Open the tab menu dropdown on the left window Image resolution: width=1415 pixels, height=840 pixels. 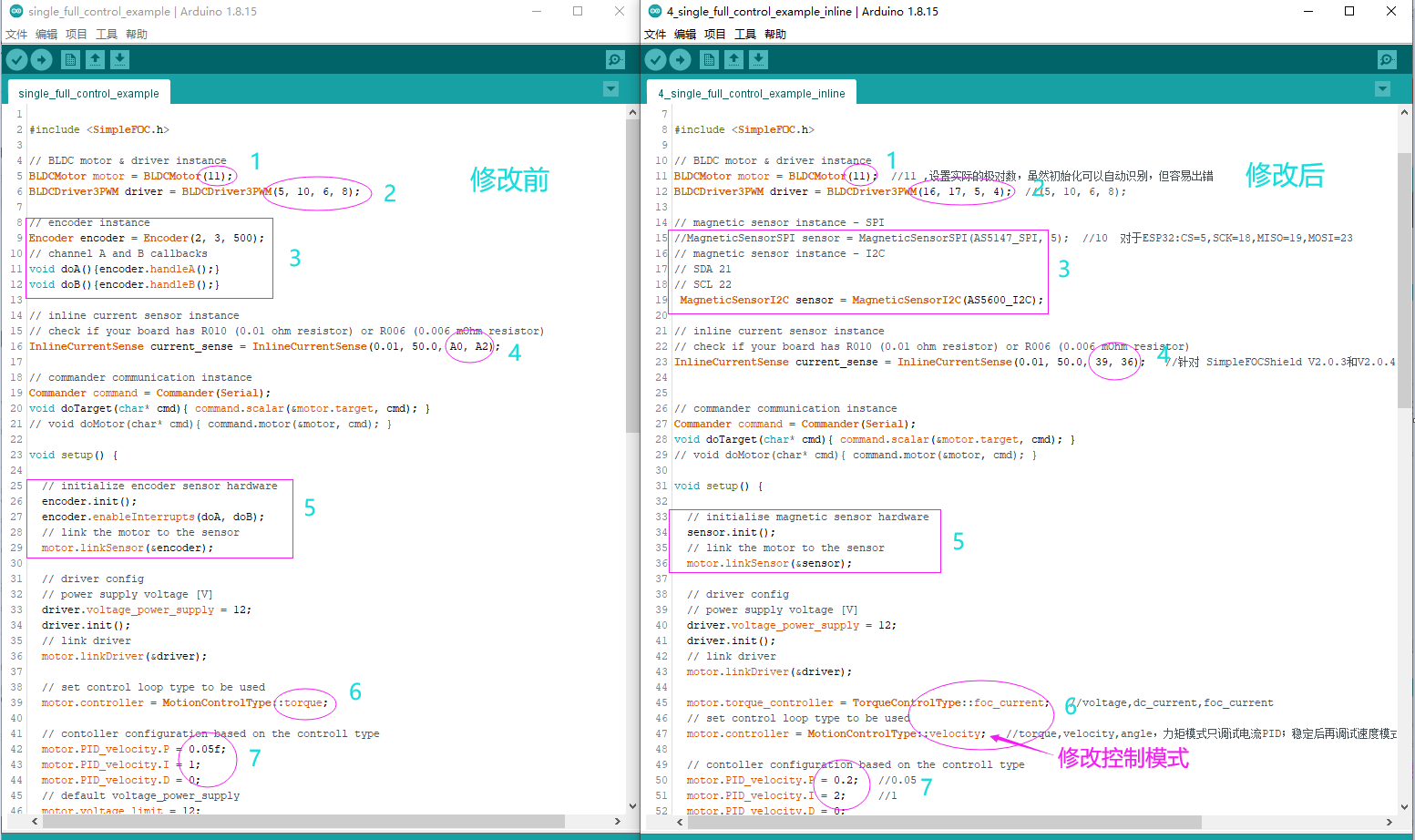(610, 88)
